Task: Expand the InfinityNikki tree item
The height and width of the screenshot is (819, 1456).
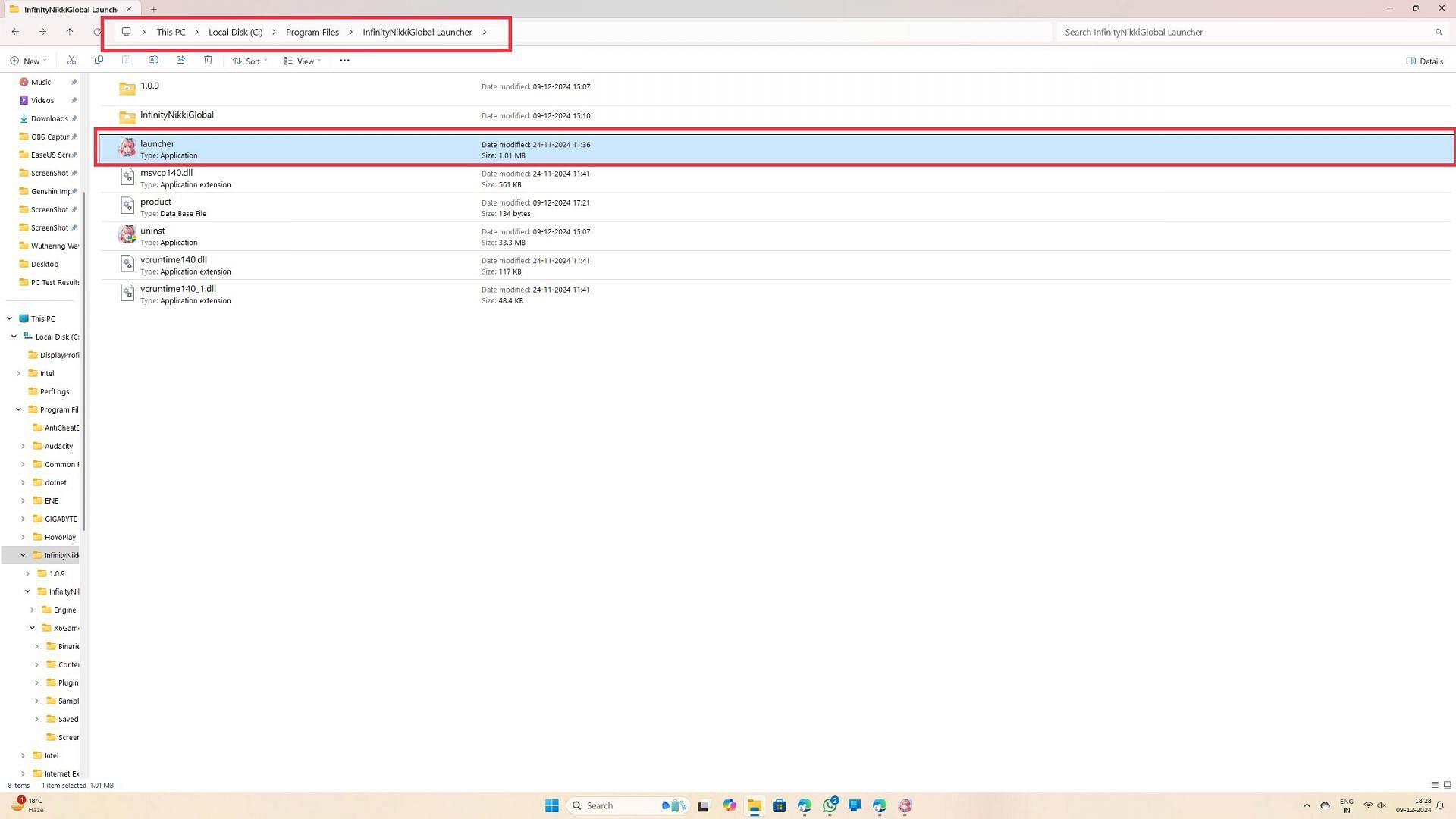Action: 22,555
